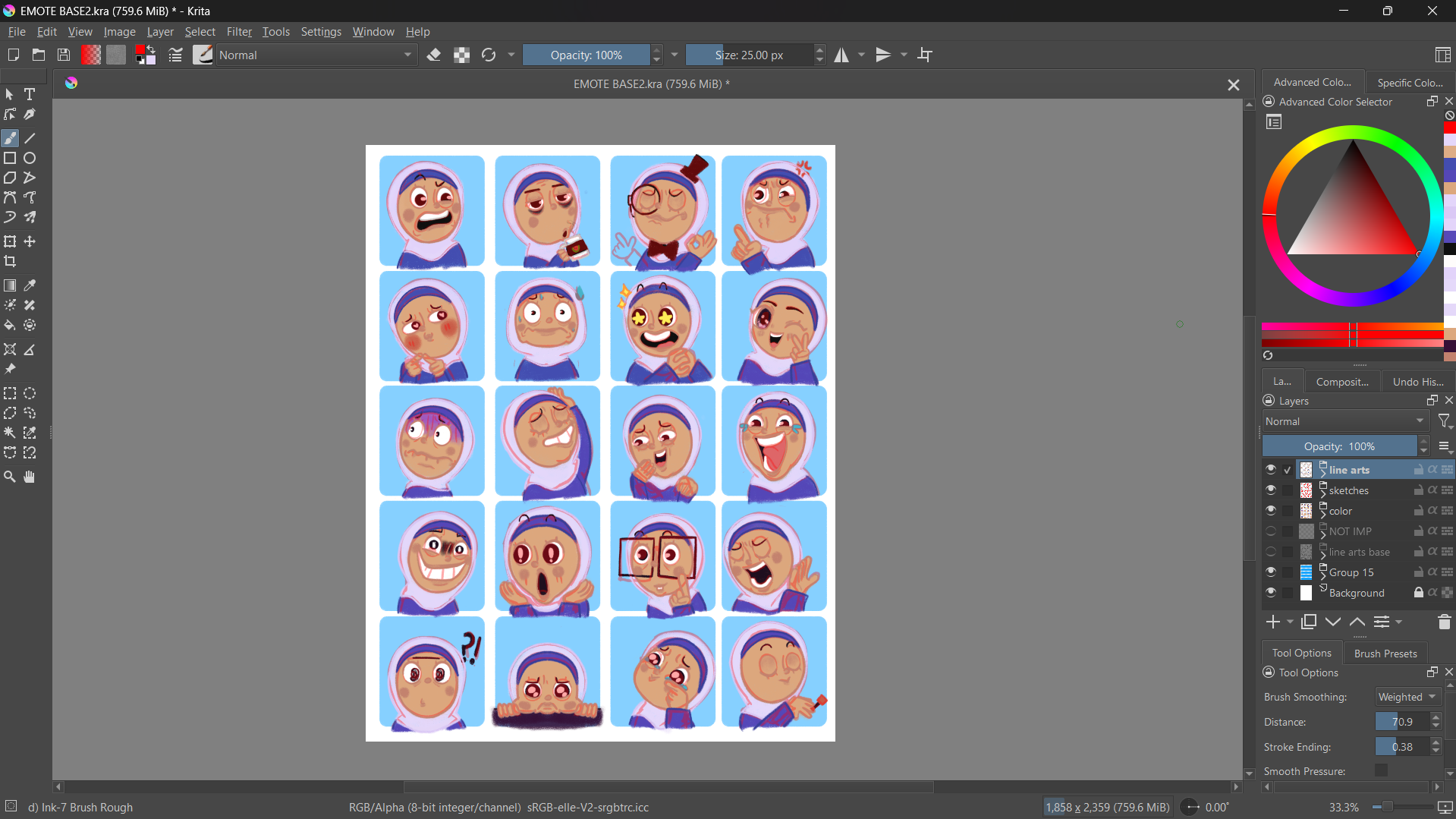Toggle Eraser mode in toolbar
This screenshot has width=1456, height=819.
434,55
